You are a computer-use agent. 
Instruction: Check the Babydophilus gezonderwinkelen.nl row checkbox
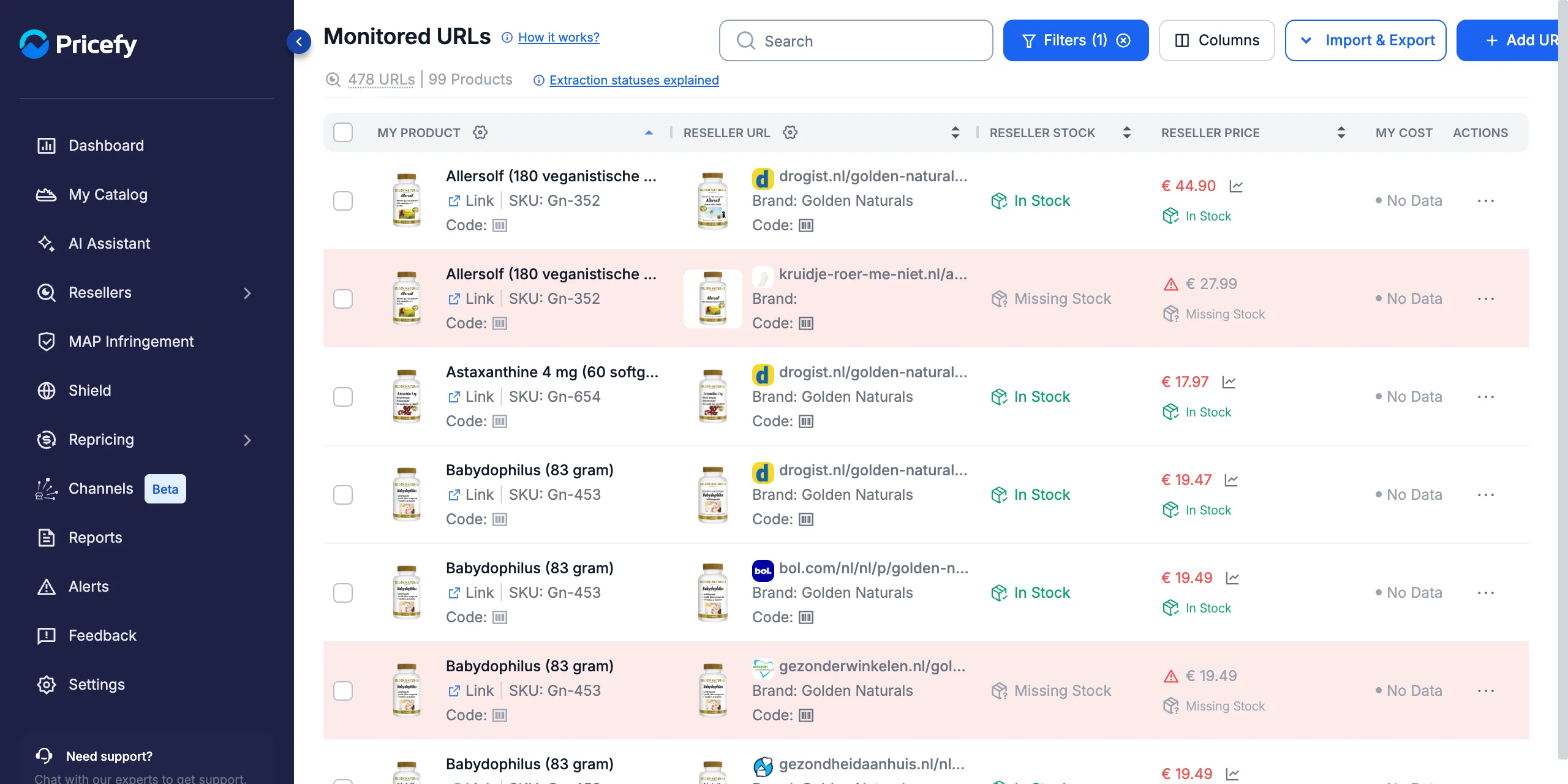pyautogui.click(x=343, y=691)
